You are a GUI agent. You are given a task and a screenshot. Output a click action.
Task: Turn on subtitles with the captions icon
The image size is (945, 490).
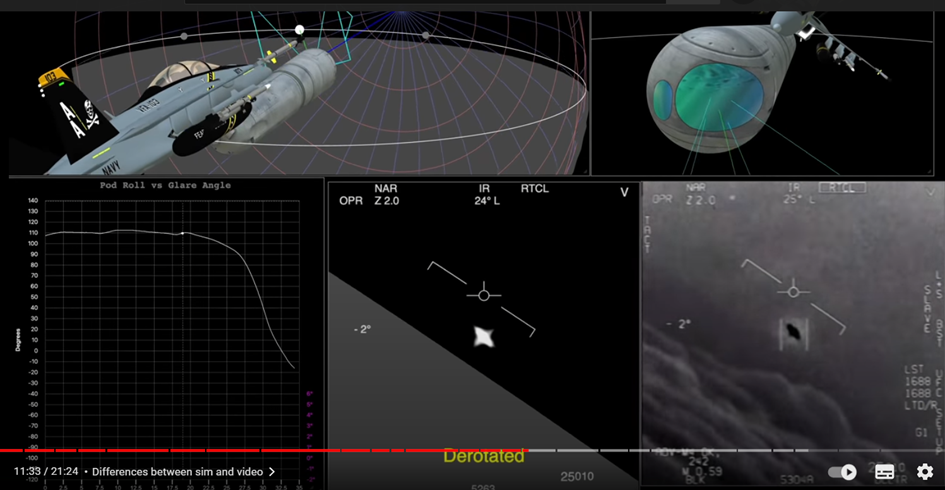click(884, 472)
